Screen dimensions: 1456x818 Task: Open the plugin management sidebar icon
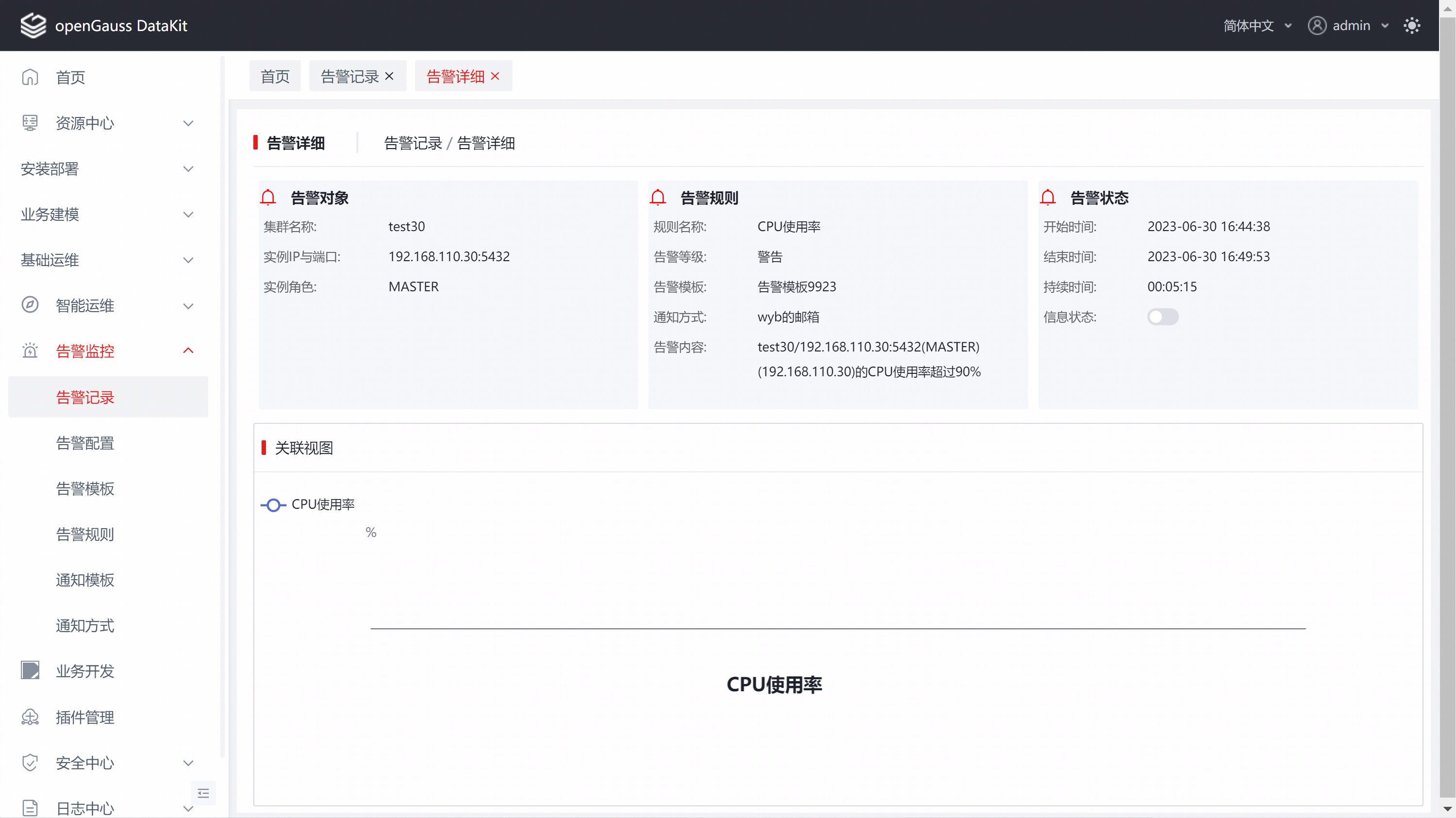30,717
